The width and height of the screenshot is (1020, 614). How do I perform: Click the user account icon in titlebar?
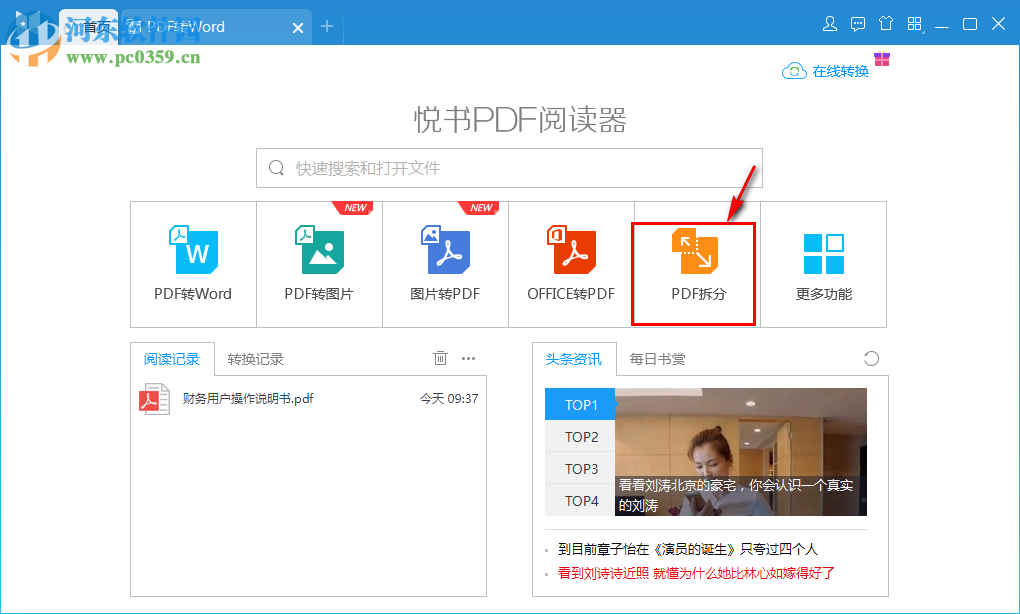(x=829, y=23)
